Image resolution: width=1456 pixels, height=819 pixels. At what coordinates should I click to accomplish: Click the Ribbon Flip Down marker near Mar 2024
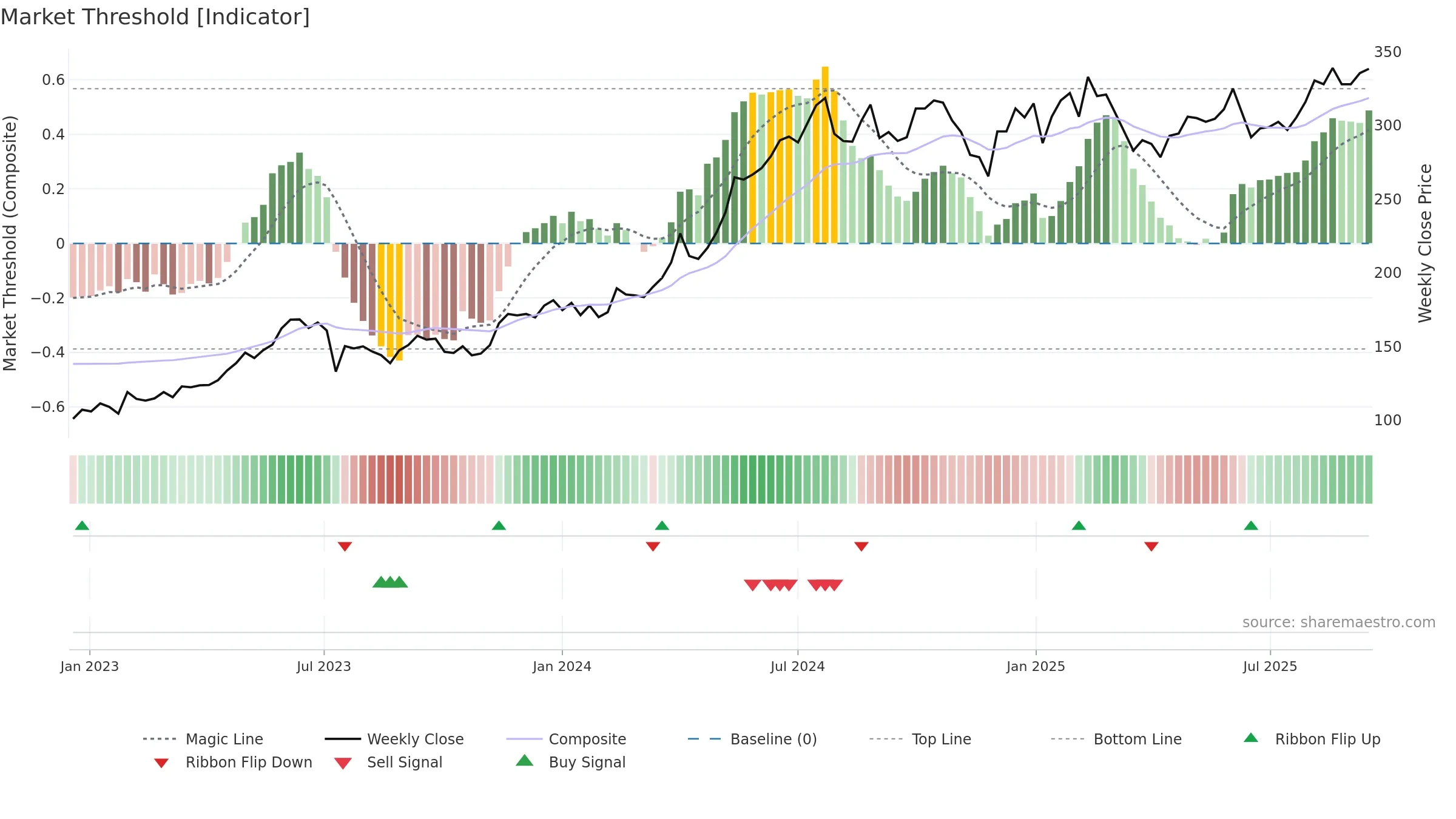(x=653, y=547)
